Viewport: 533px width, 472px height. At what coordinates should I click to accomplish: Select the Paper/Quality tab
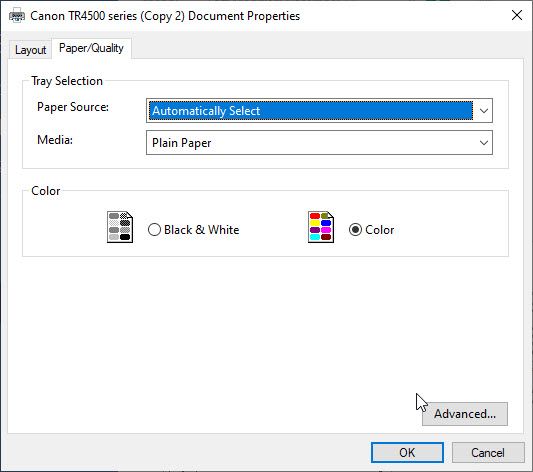pyautogui.click(x=91, y=48)
